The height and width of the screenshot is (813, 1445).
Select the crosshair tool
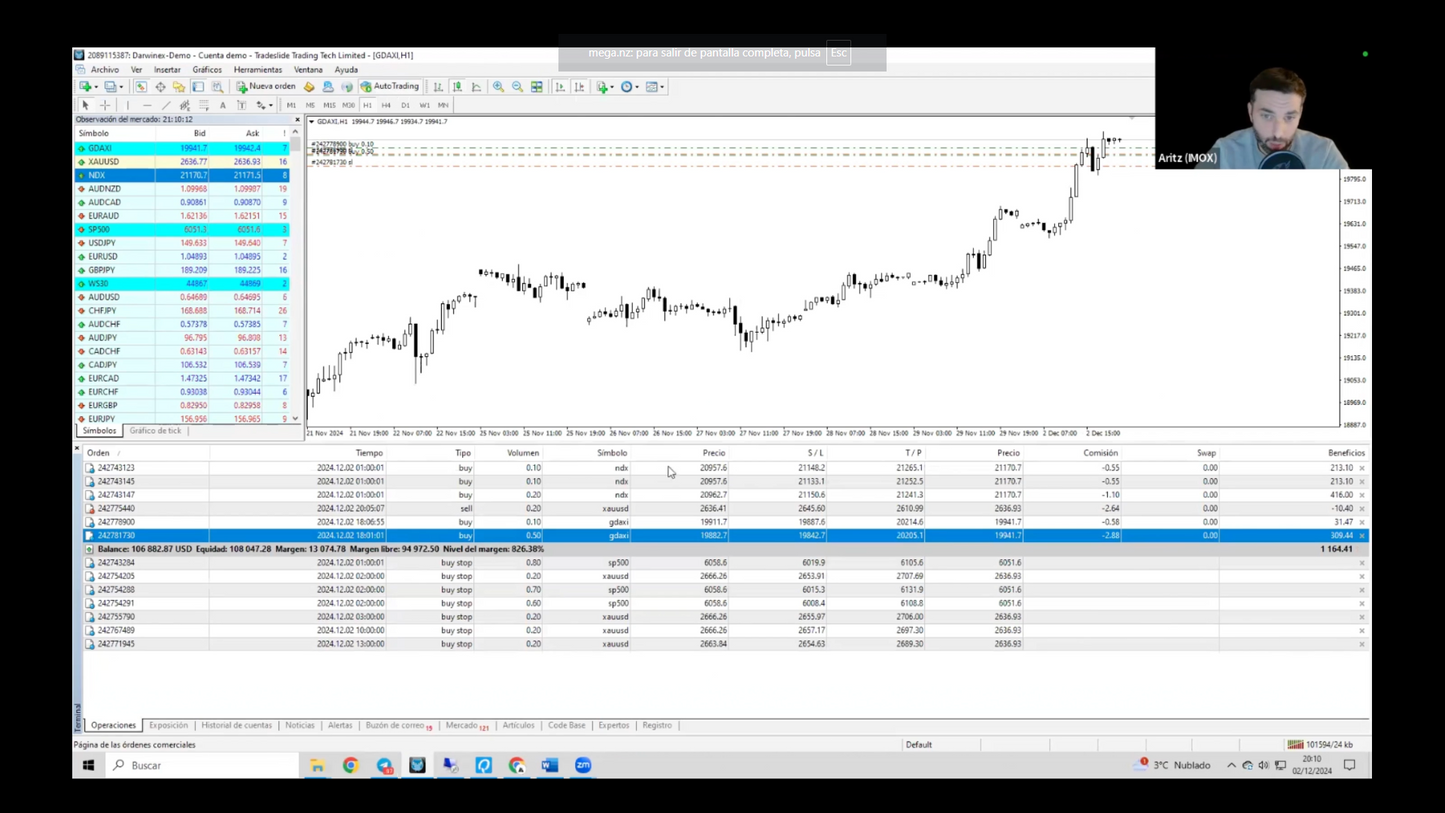point(104,105)
